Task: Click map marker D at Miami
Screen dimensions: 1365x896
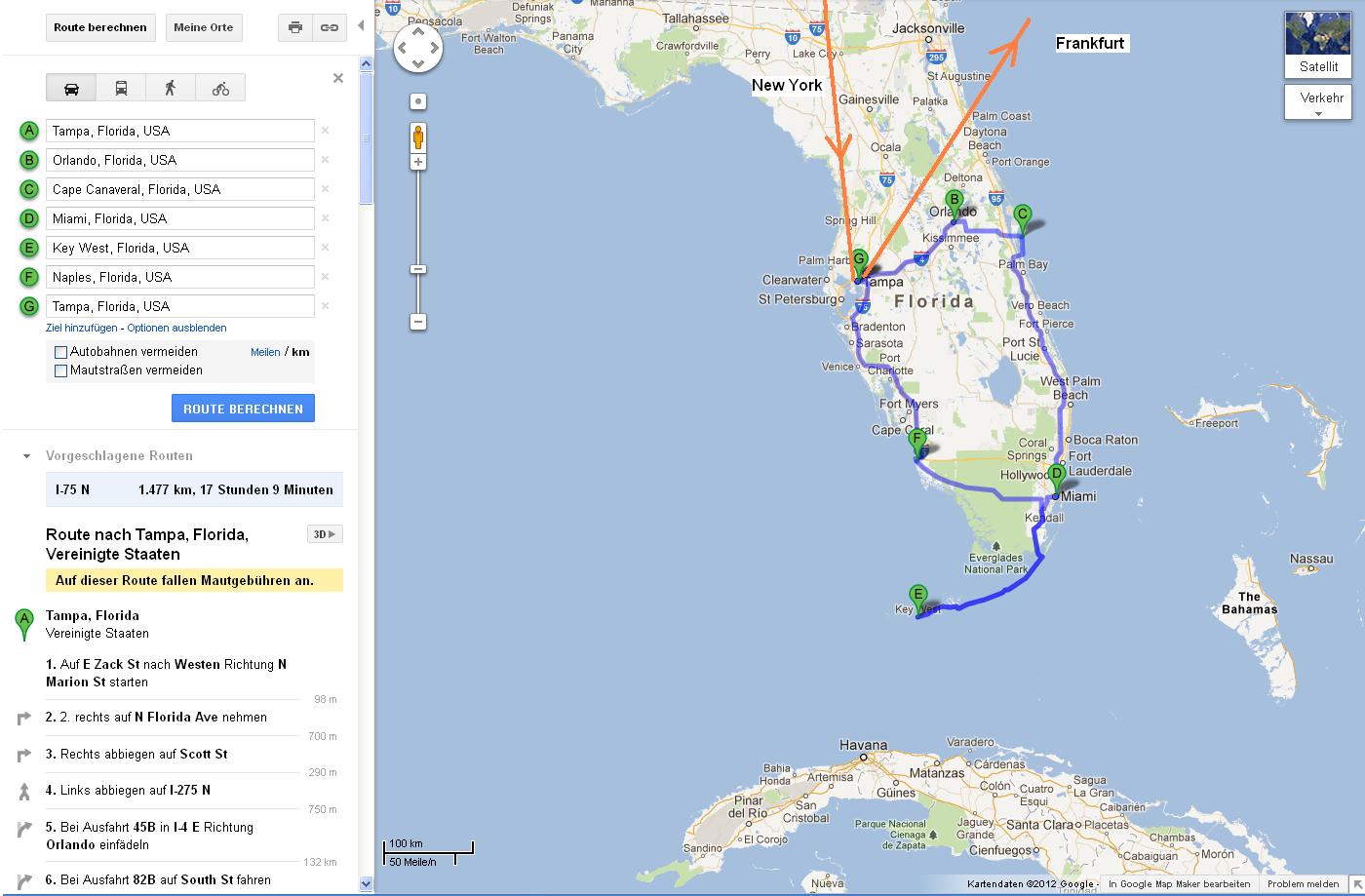Action: pyautogui.click(x=1056, y=480)
